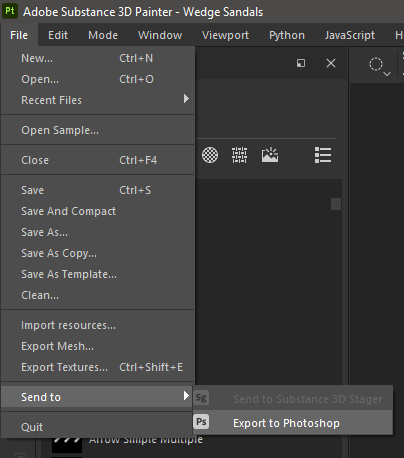404x458 pixels.
Task: Open the dropdown chevron under the circle tool
Action: 387,74
